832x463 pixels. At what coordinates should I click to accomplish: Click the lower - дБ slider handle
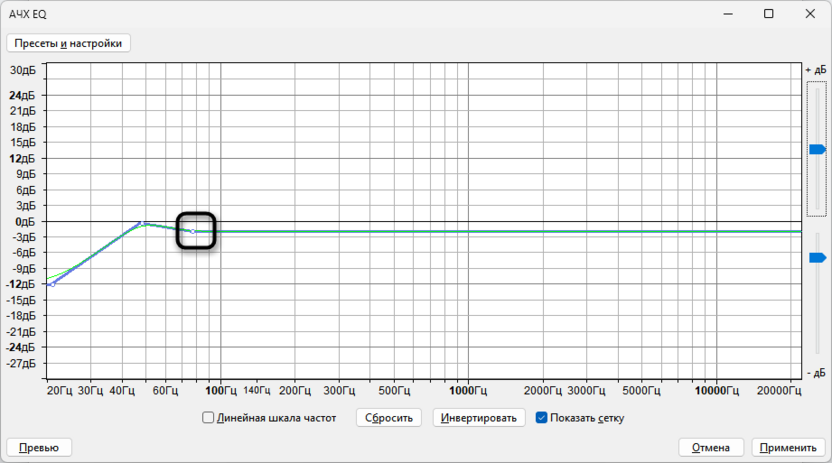[817, 258]
